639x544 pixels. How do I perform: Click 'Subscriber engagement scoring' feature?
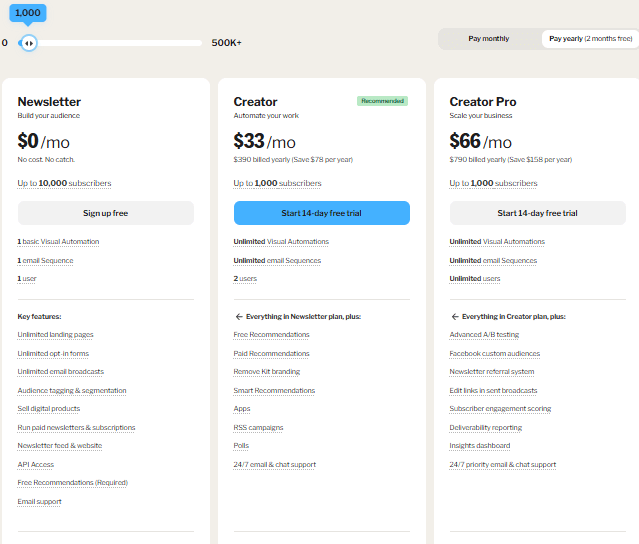[x=500, y=408]
